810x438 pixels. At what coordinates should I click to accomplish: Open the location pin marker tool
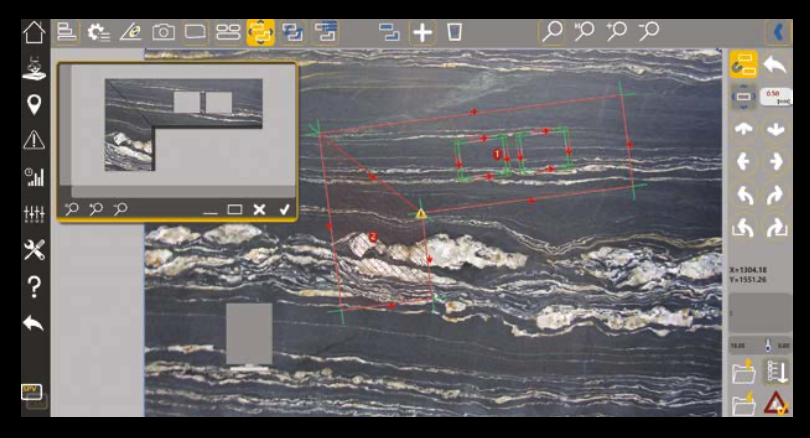point(34,104)
